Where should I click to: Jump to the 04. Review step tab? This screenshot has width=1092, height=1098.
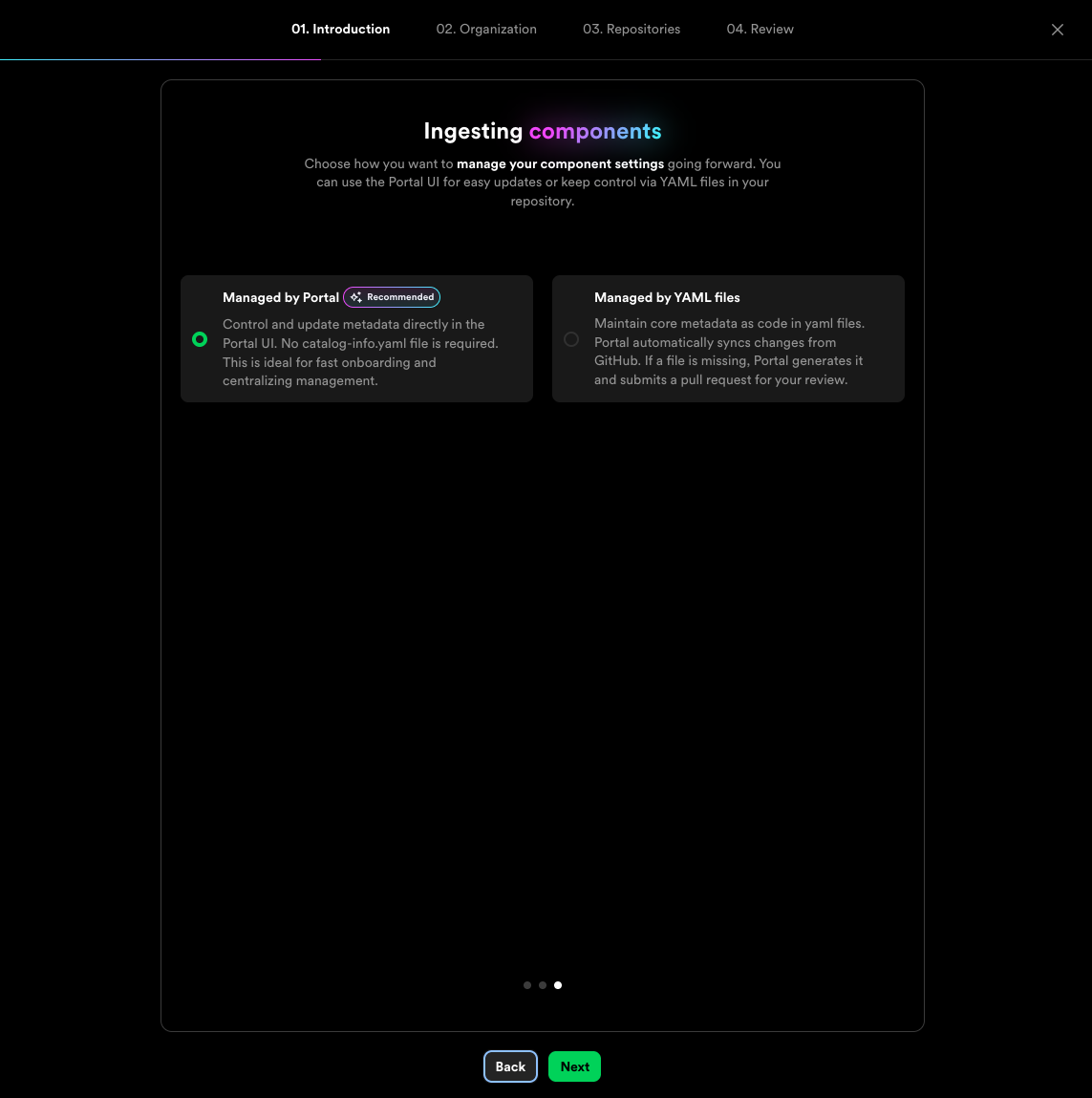pyautogui.click(x=760, y=30)
